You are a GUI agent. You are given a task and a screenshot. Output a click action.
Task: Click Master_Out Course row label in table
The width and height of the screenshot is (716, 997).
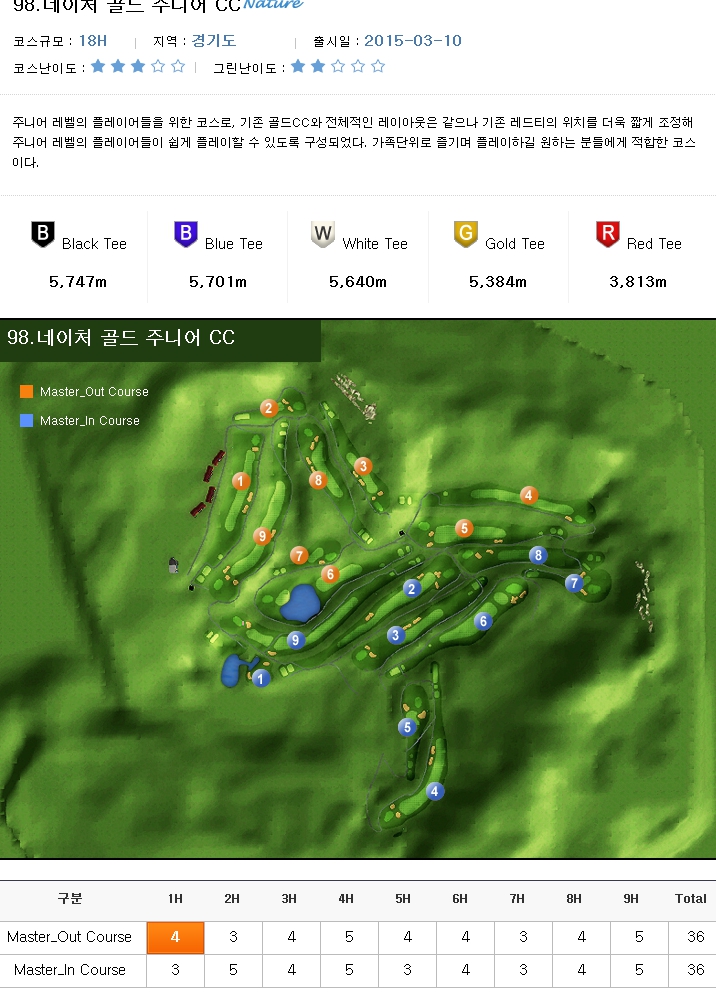pyautogui.click(x=69, y=937)
